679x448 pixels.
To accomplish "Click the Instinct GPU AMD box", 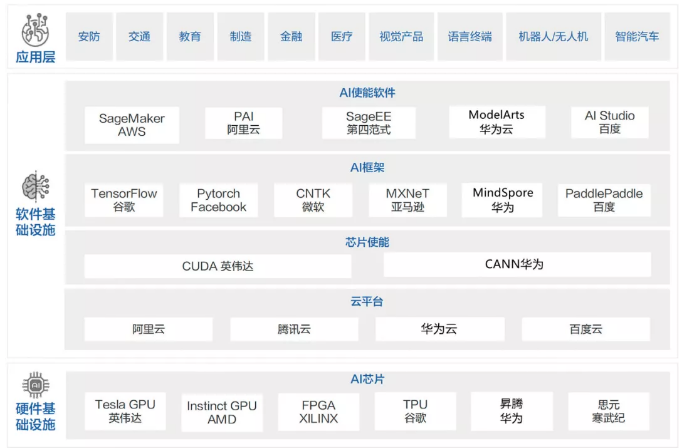I will 222,413.
